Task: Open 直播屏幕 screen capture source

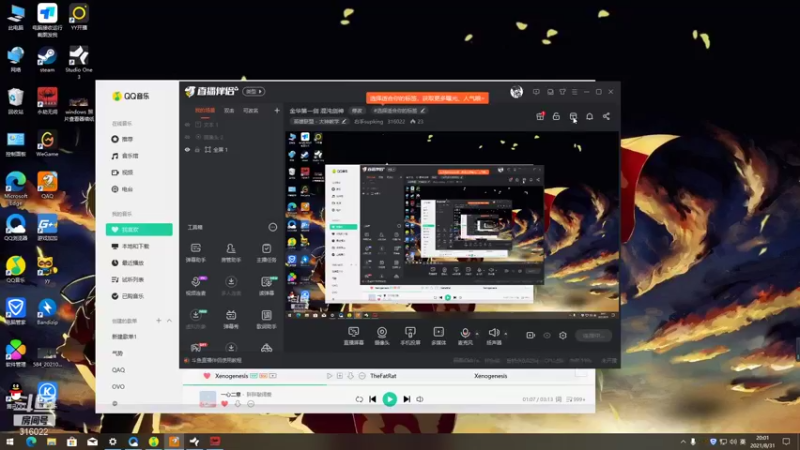Action: (x=354, y=336)
